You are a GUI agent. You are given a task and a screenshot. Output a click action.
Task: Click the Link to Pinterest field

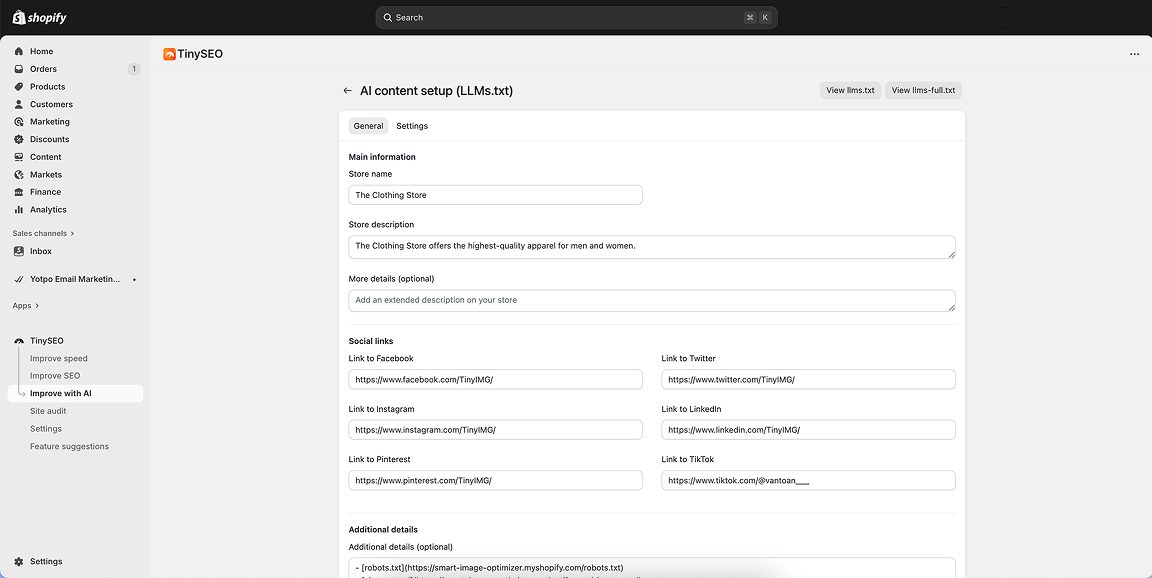pyautogui.click(x=495, y=480)
